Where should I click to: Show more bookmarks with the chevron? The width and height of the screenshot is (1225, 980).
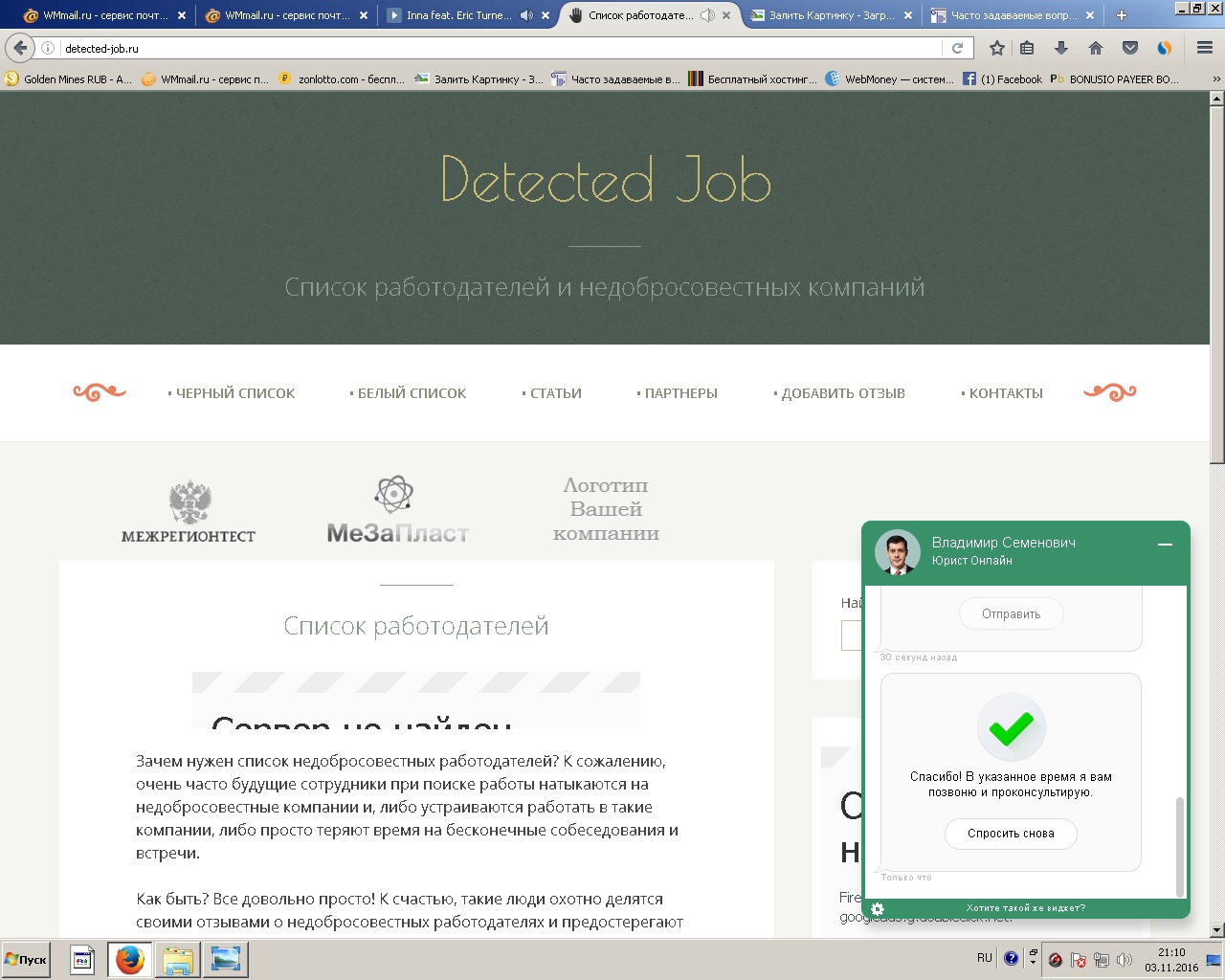tap(1216, 79)
